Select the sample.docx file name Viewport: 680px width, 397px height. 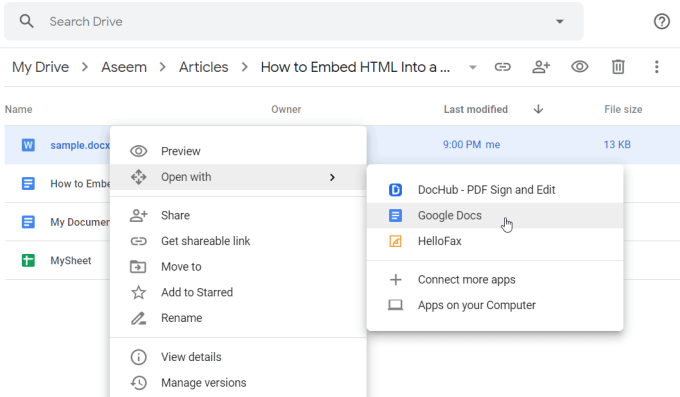[x=80, y=145]
